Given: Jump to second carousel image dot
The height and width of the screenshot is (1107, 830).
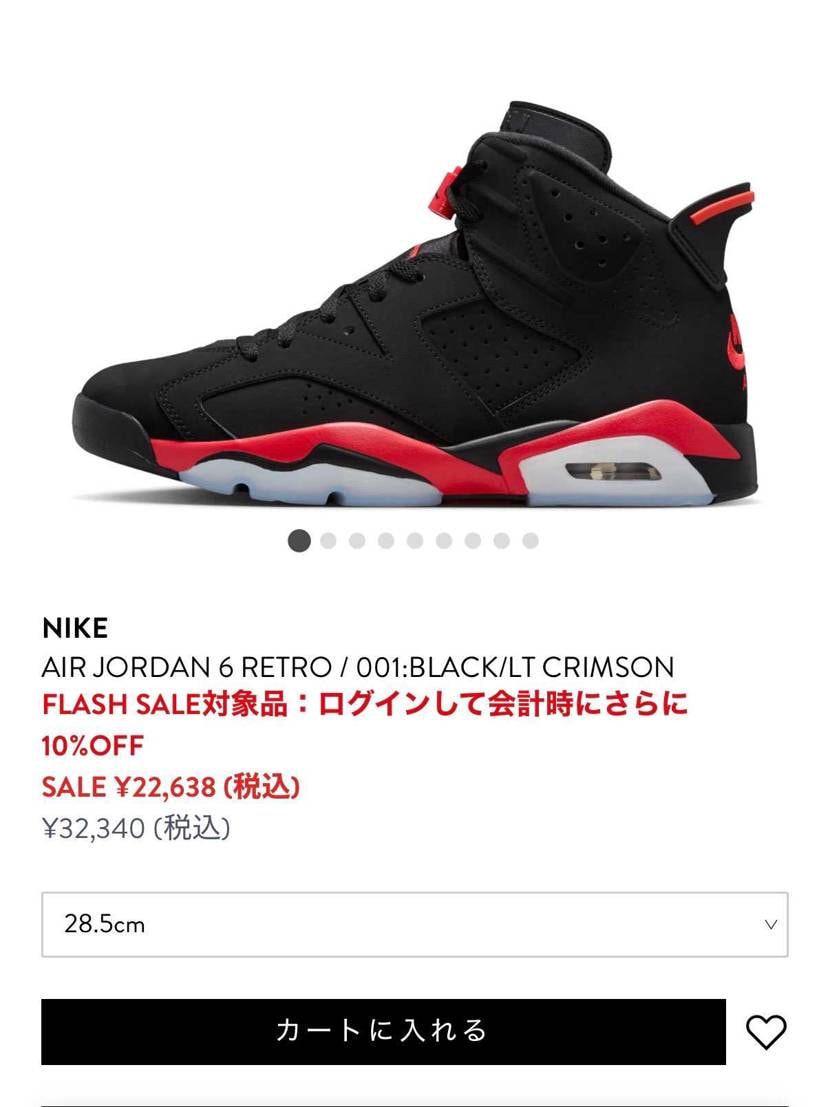Looking at the screenshot, I should click(328, 541).
